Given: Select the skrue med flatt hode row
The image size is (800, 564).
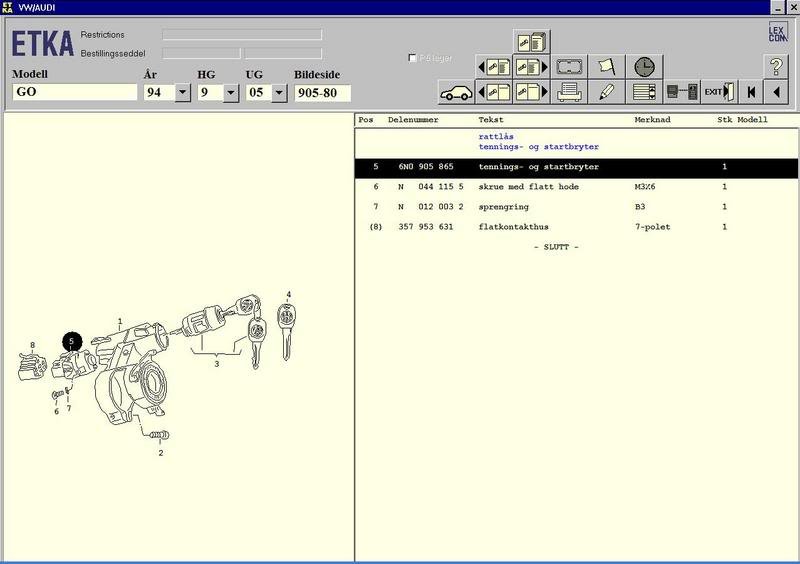Looking at the screenshot, I should click(x=542, y=187).
